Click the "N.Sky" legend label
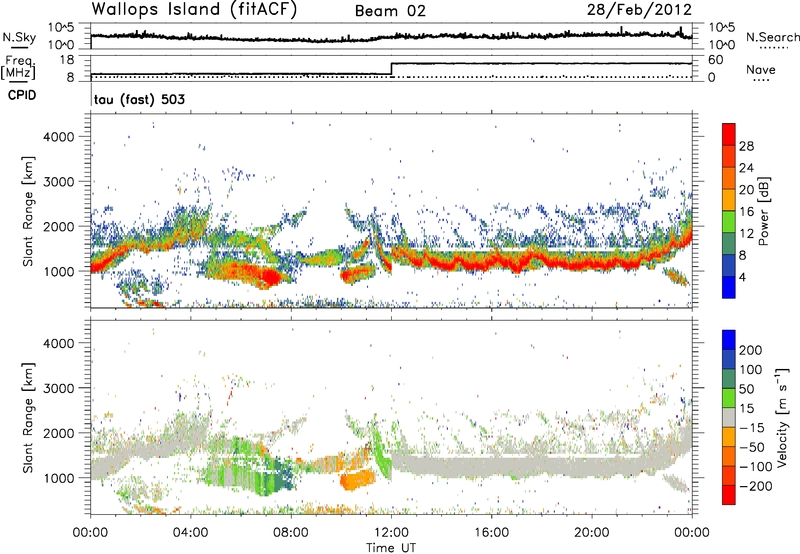Viewport: 800px width, 554px height. (19, 37)
